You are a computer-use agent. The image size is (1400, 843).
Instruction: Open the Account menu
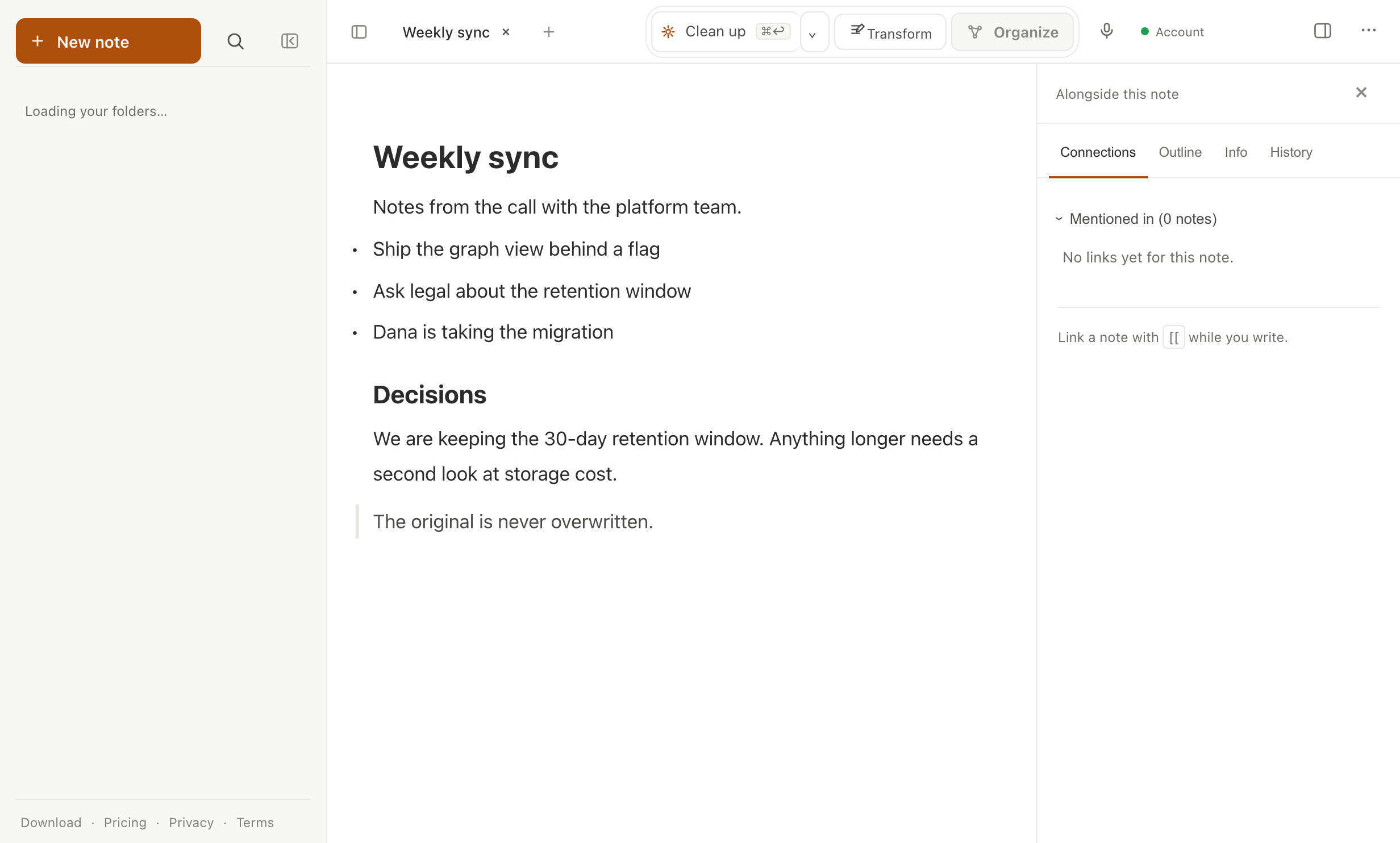[x=1173, y=32]
